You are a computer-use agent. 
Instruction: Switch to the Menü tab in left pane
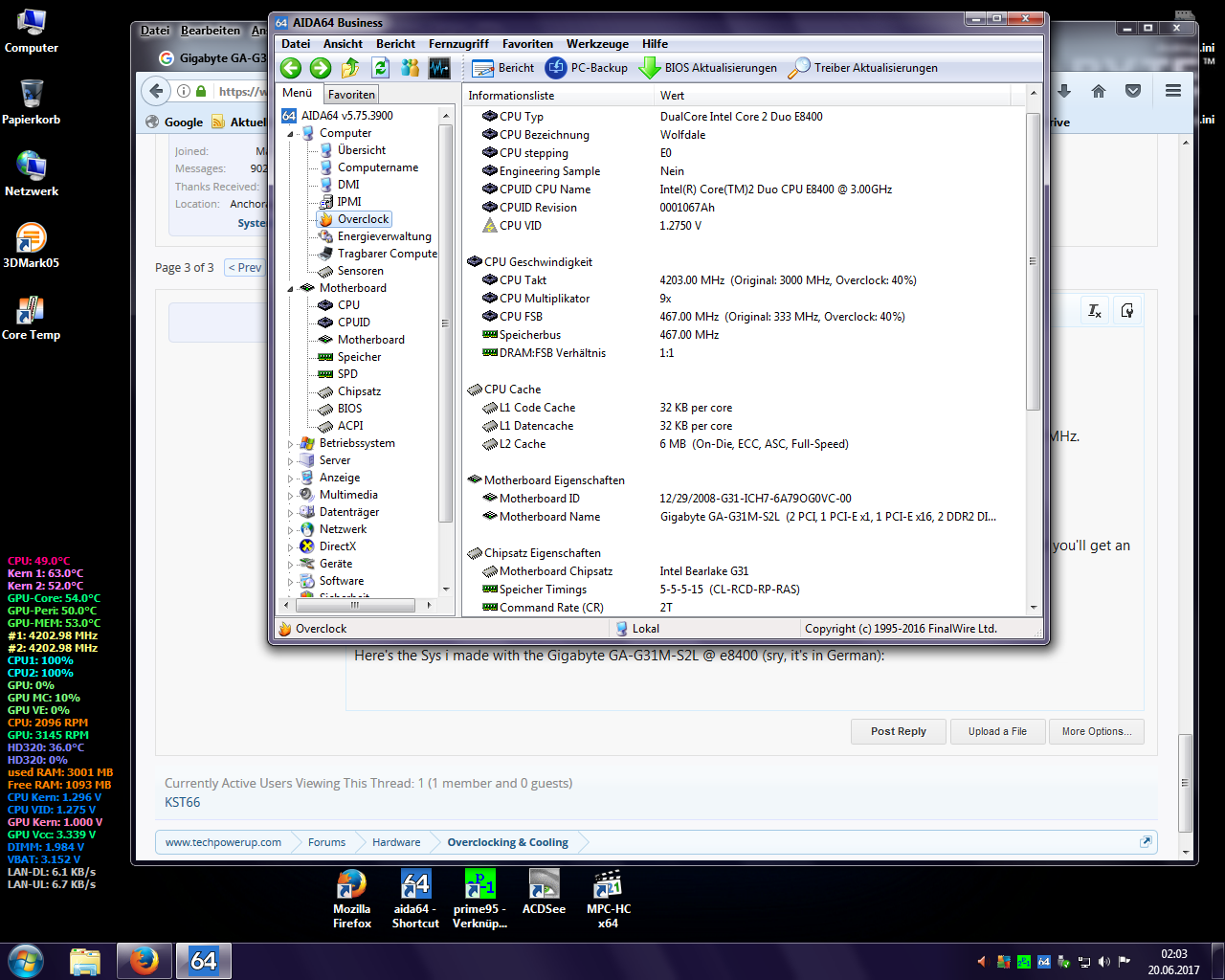point(298,93)
